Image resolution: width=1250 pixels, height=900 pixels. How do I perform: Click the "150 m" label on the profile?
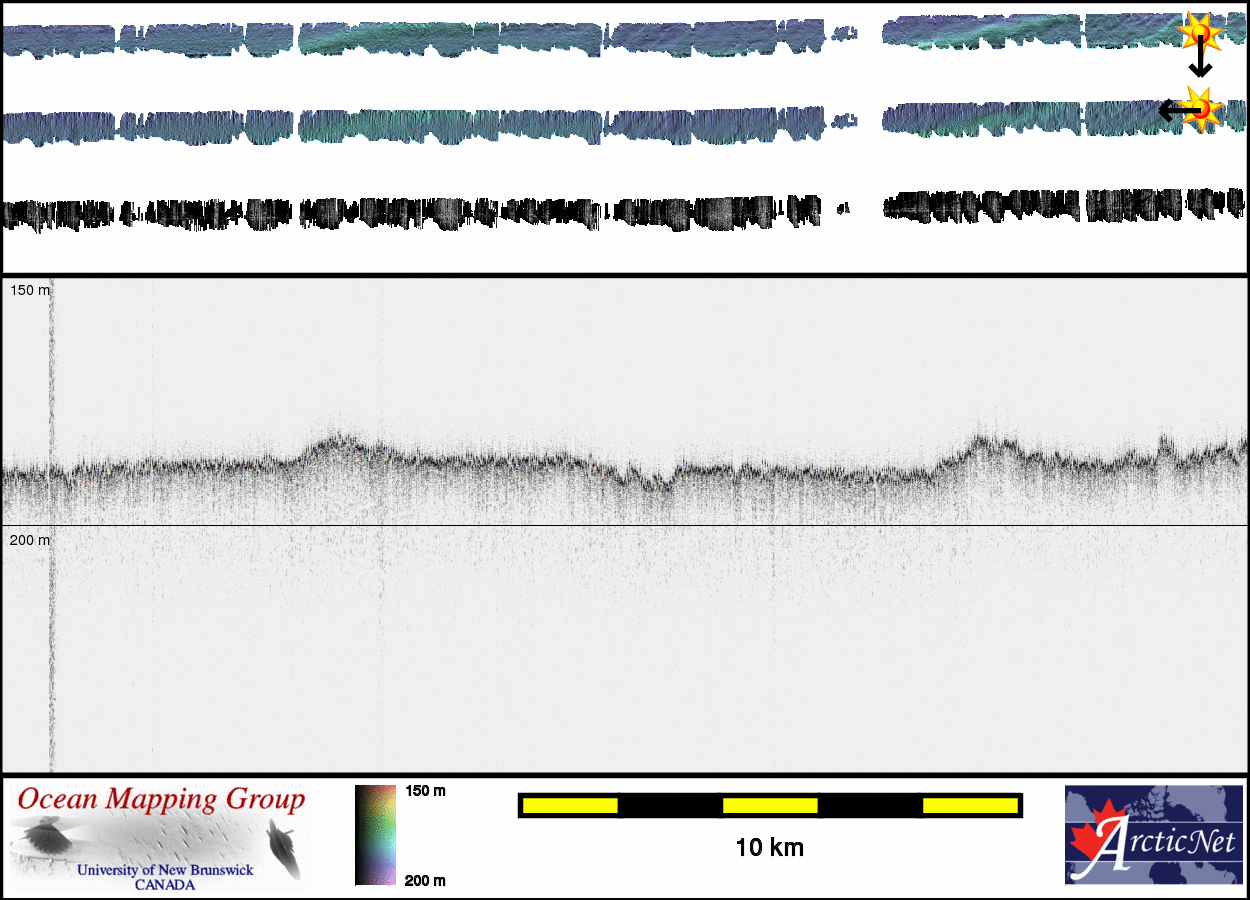click(x=29, y=290)
